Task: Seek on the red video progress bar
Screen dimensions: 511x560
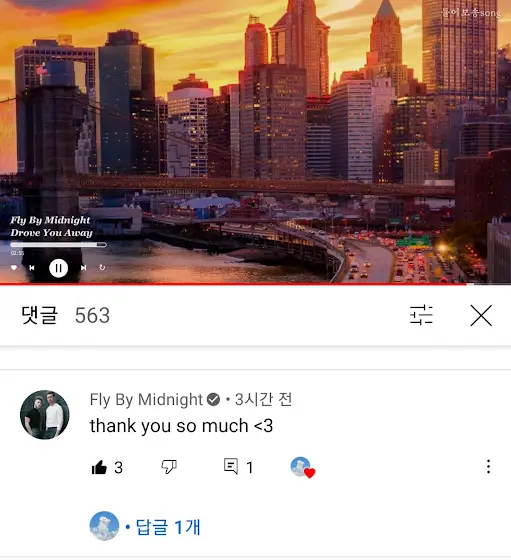Action: (x=255, y=284)
